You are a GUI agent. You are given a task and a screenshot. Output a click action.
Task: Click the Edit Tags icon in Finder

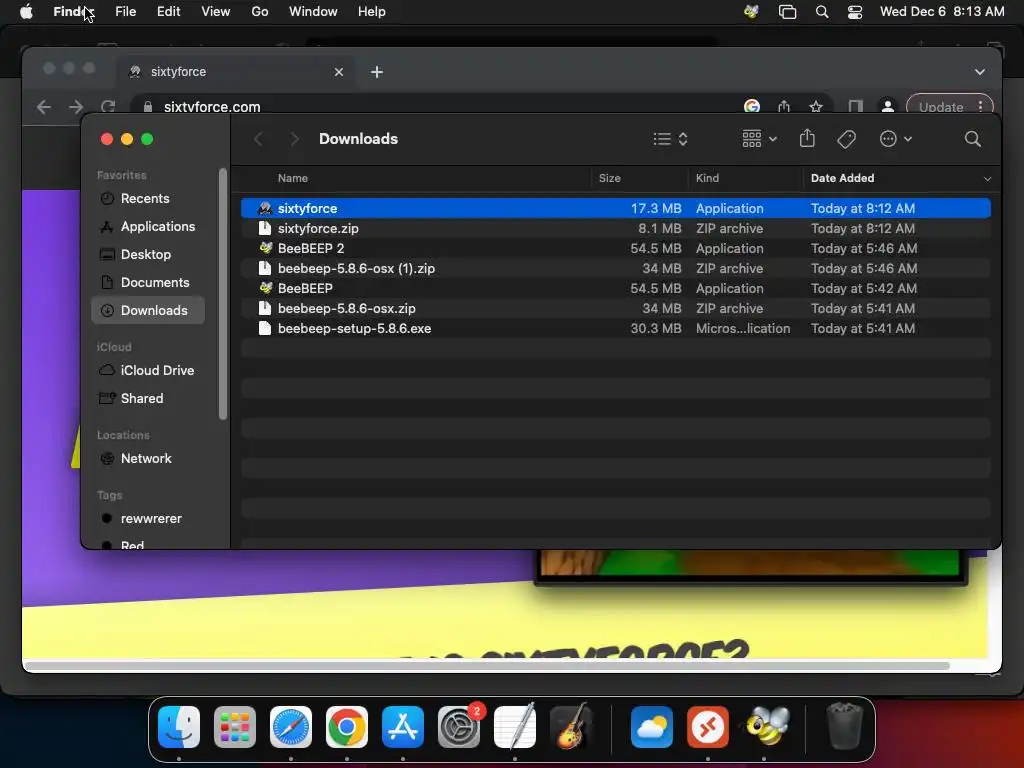[x=846, y=138]
